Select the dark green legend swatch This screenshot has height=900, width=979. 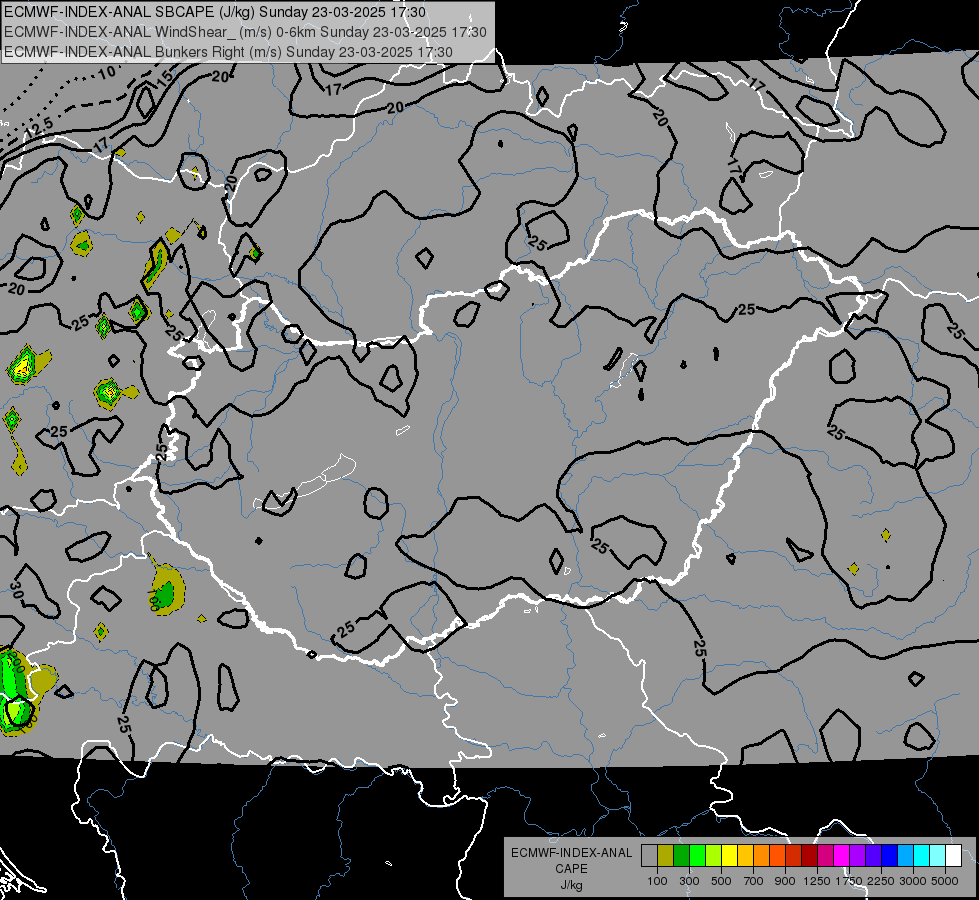click(682, 856)
